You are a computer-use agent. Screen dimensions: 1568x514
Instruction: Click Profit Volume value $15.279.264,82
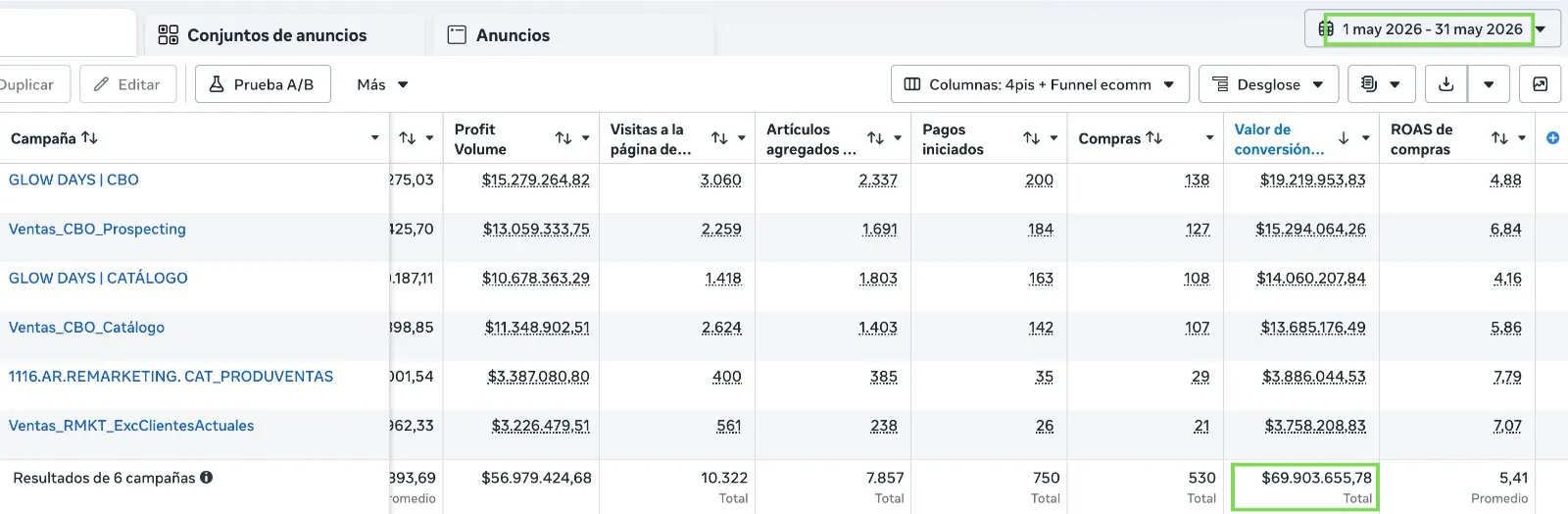[536, 180]
